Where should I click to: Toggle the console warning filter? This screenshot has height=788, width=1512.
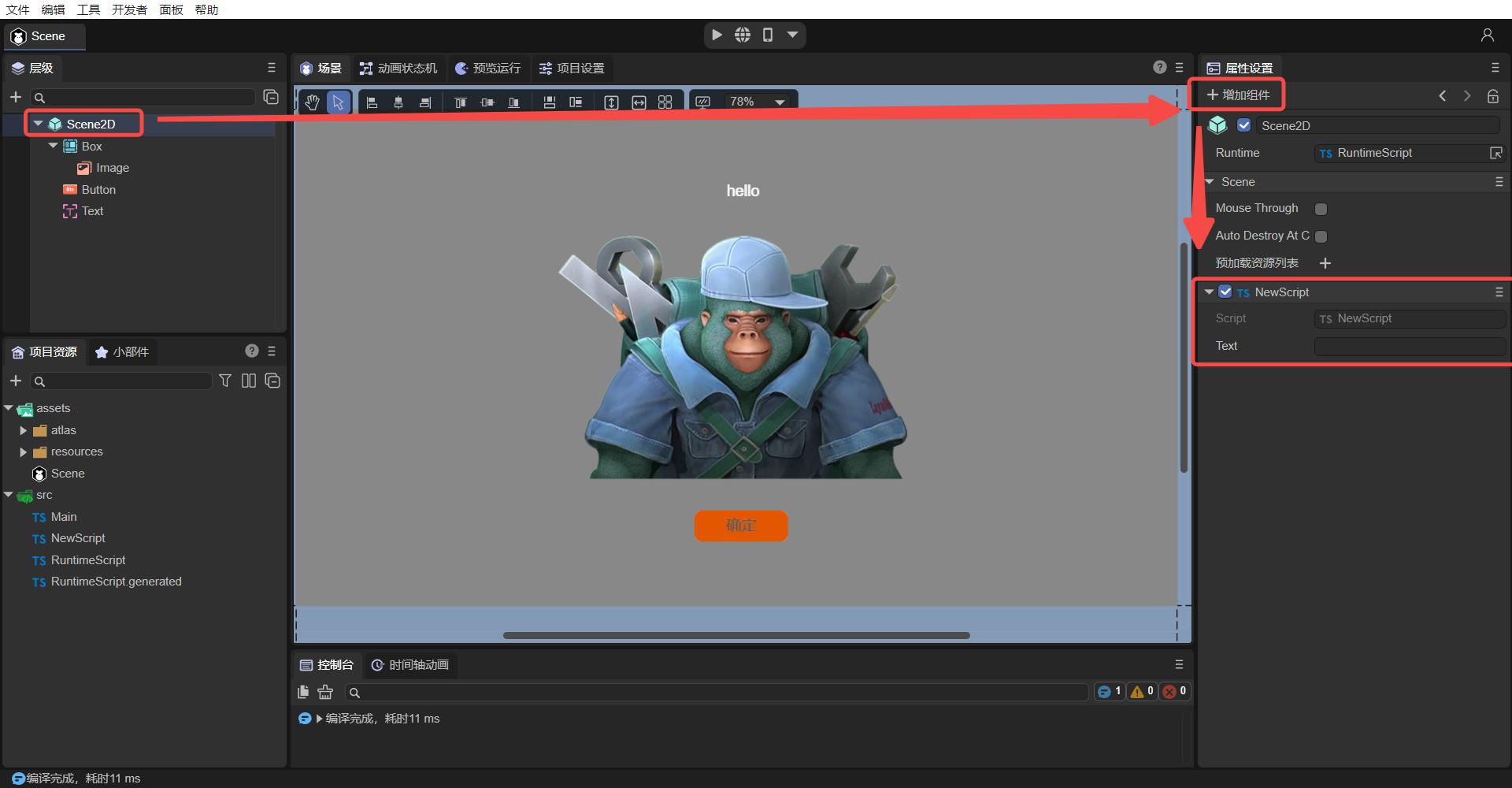pos(1142,691)
